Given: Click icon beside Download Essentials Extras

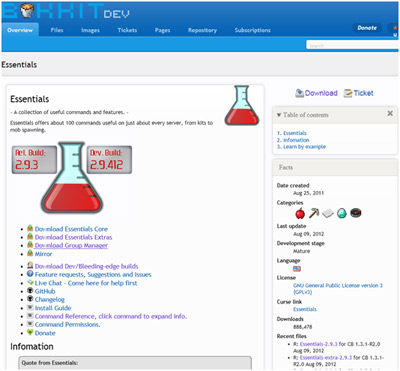Looking at the screenshot, I should click(x=30, y=237).
